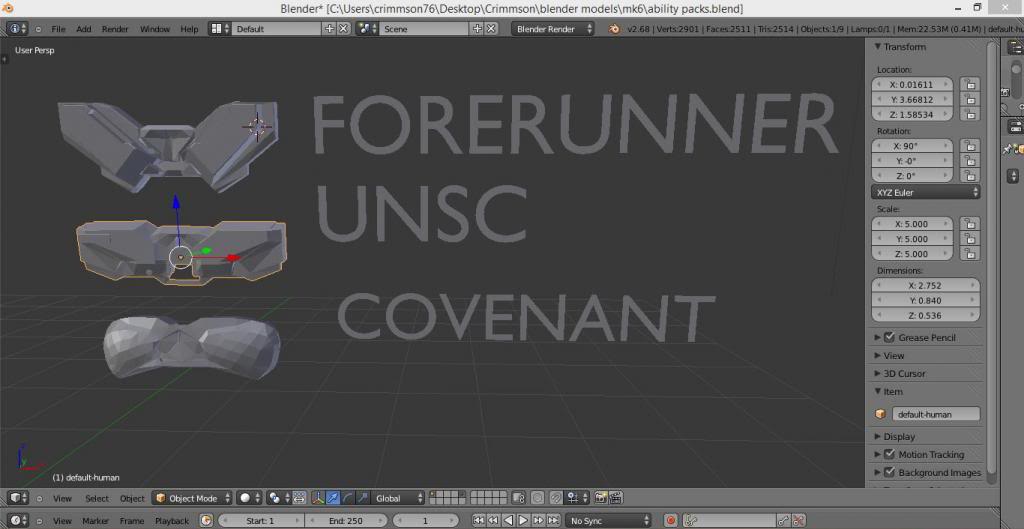1024x529 pixels.
Task: Open the Timeline editor type selector
Action: coord(18,521)
